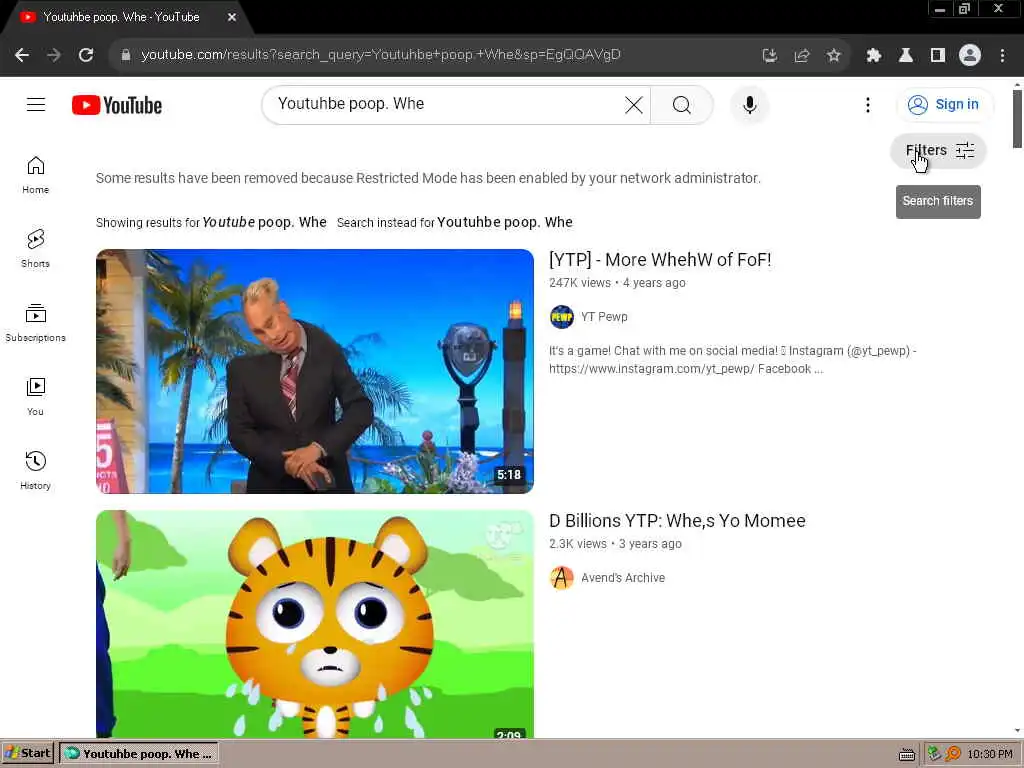Open the YouTube hamburger guide menu

pyautogui.click(x=36, y=104)
